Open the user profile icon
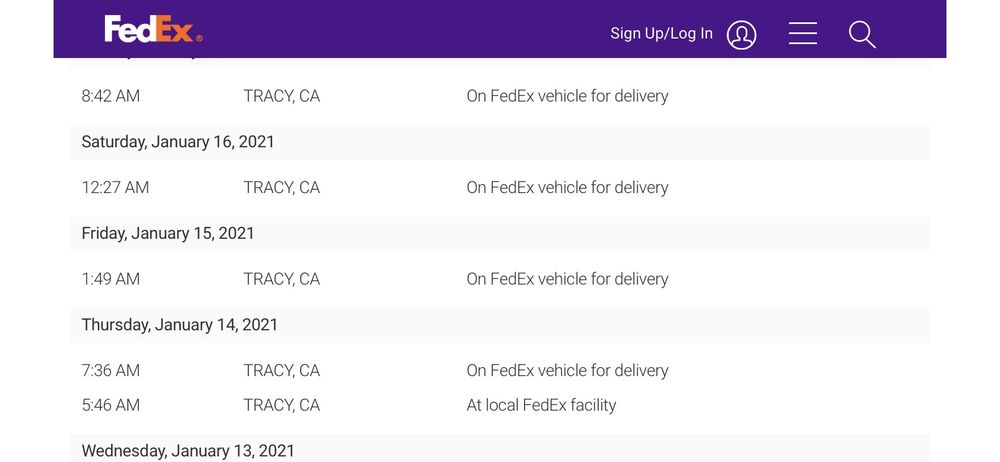The image size is (1000, 462). (741, 34)
